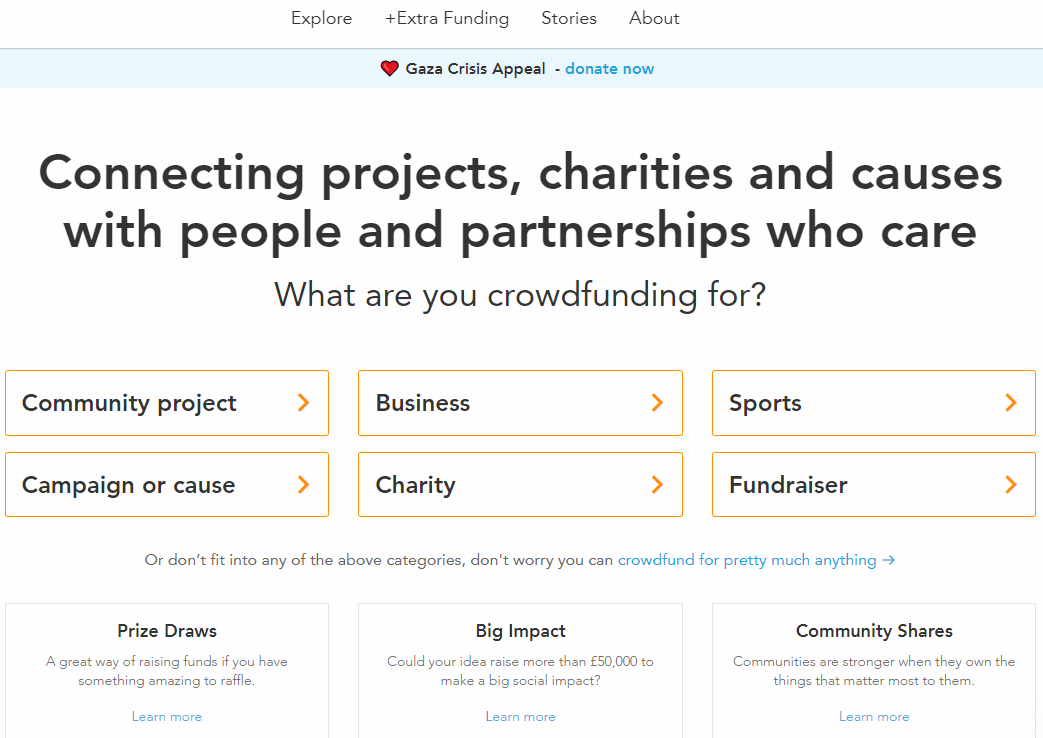1043x738 pixels.
Task: Click the donate now link
Action: [x=610, y=69]
